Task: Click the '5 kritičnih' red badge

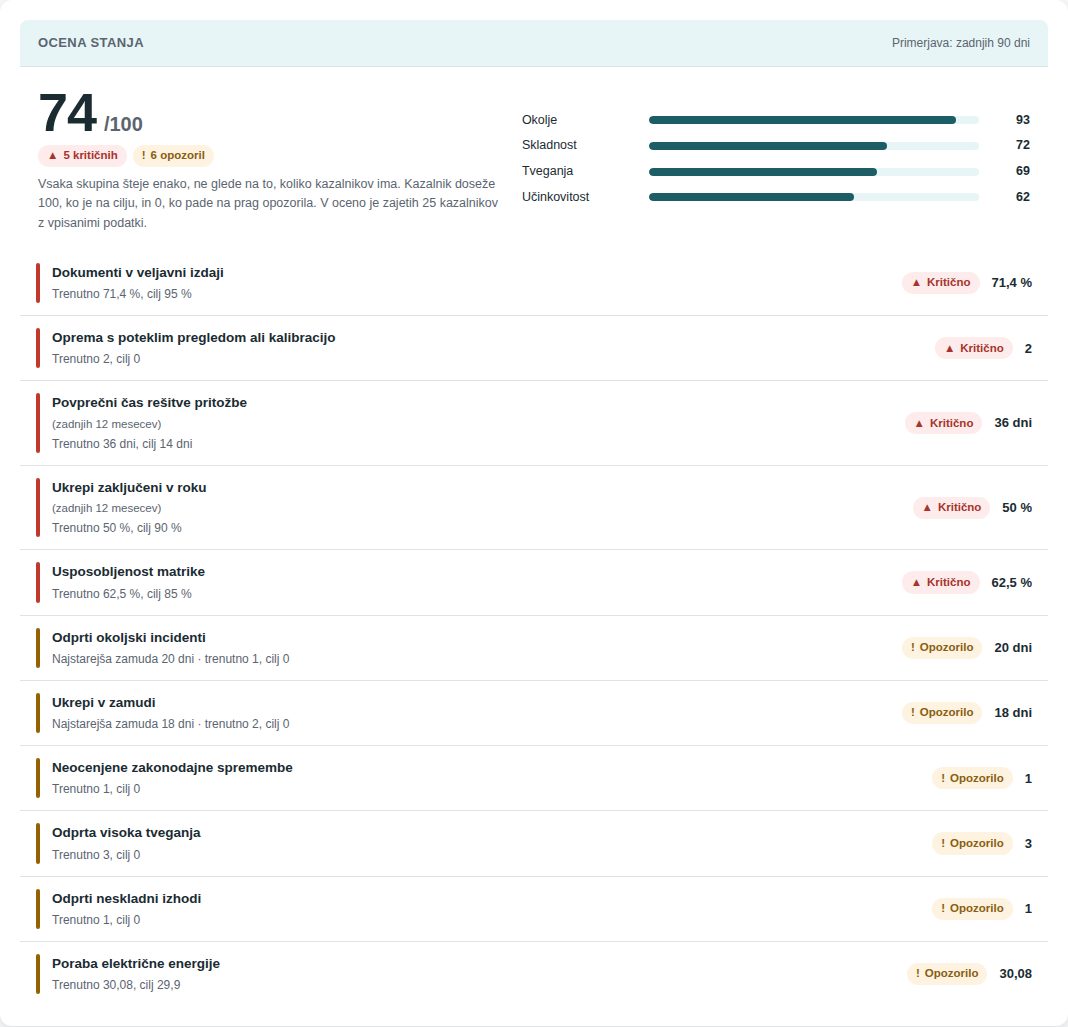Action: pyautogui.click(x=82, y=155)
